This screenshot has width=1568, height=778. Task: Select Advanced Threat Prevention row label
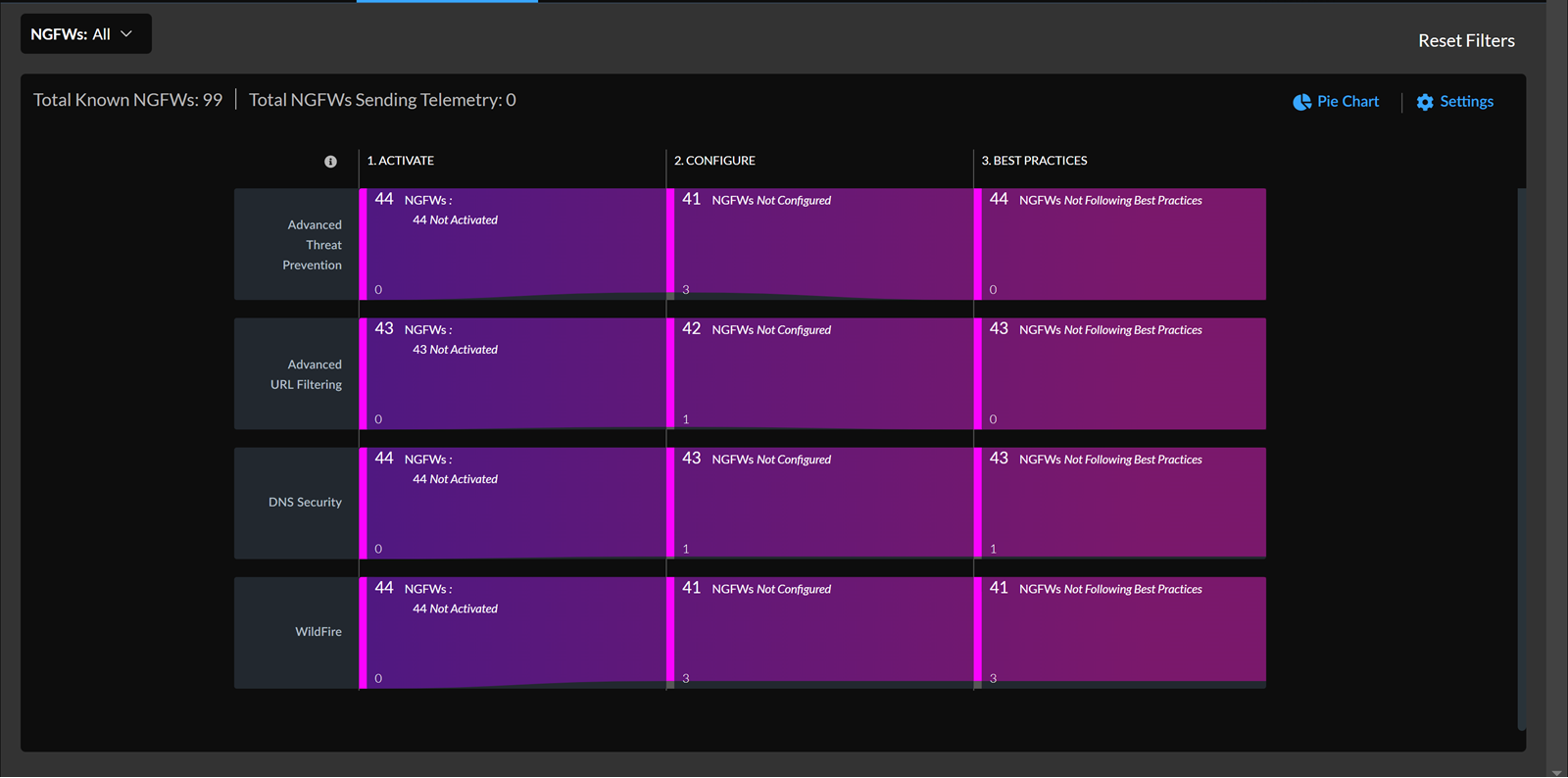[313, 245]
